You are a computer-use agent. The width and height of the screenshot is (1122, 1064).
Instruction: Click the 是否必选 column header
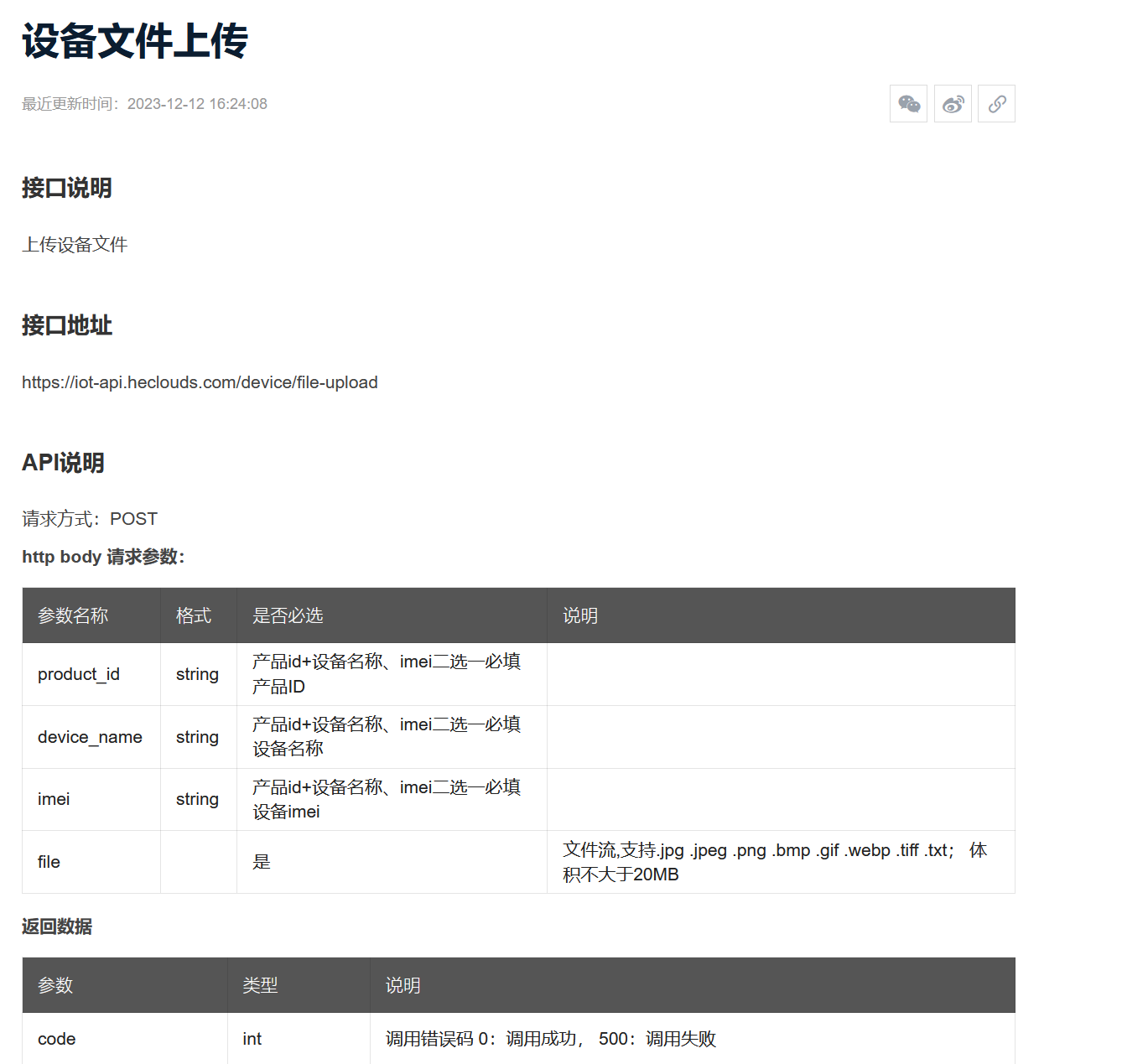(392, 615)
